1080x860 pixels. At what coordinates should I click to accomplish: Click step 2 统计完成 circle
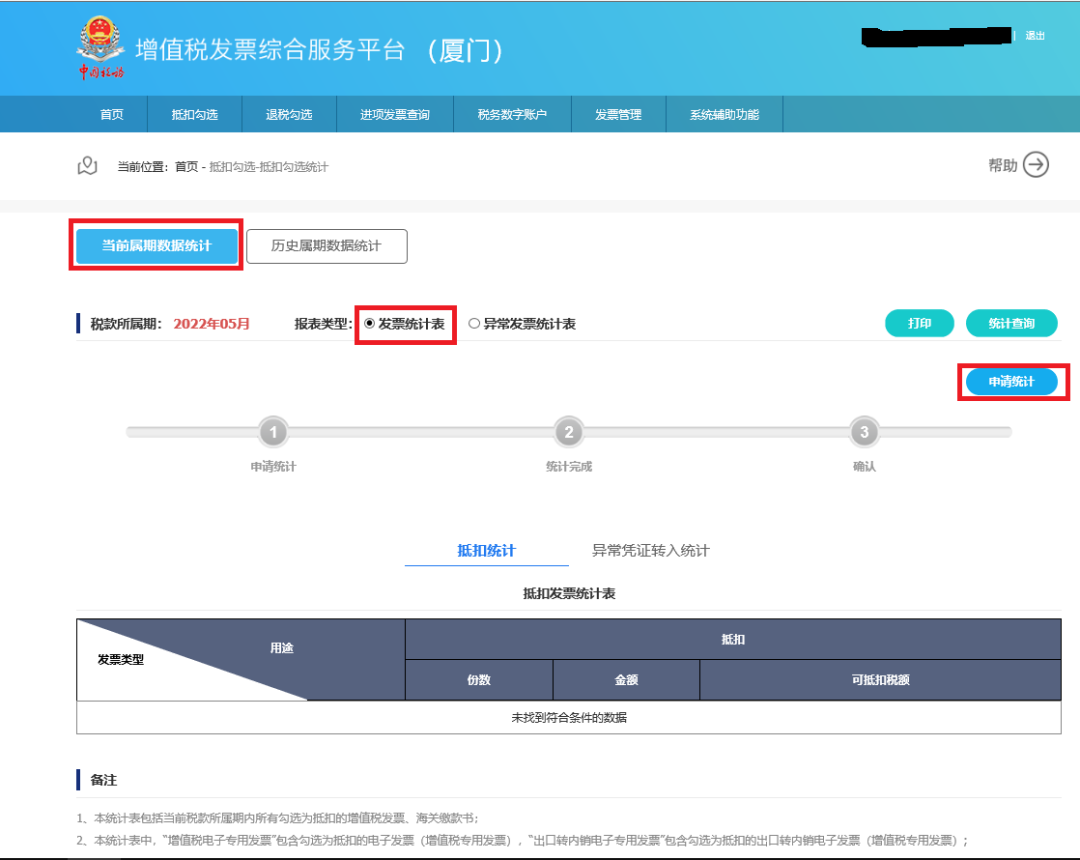coord(569,433)
